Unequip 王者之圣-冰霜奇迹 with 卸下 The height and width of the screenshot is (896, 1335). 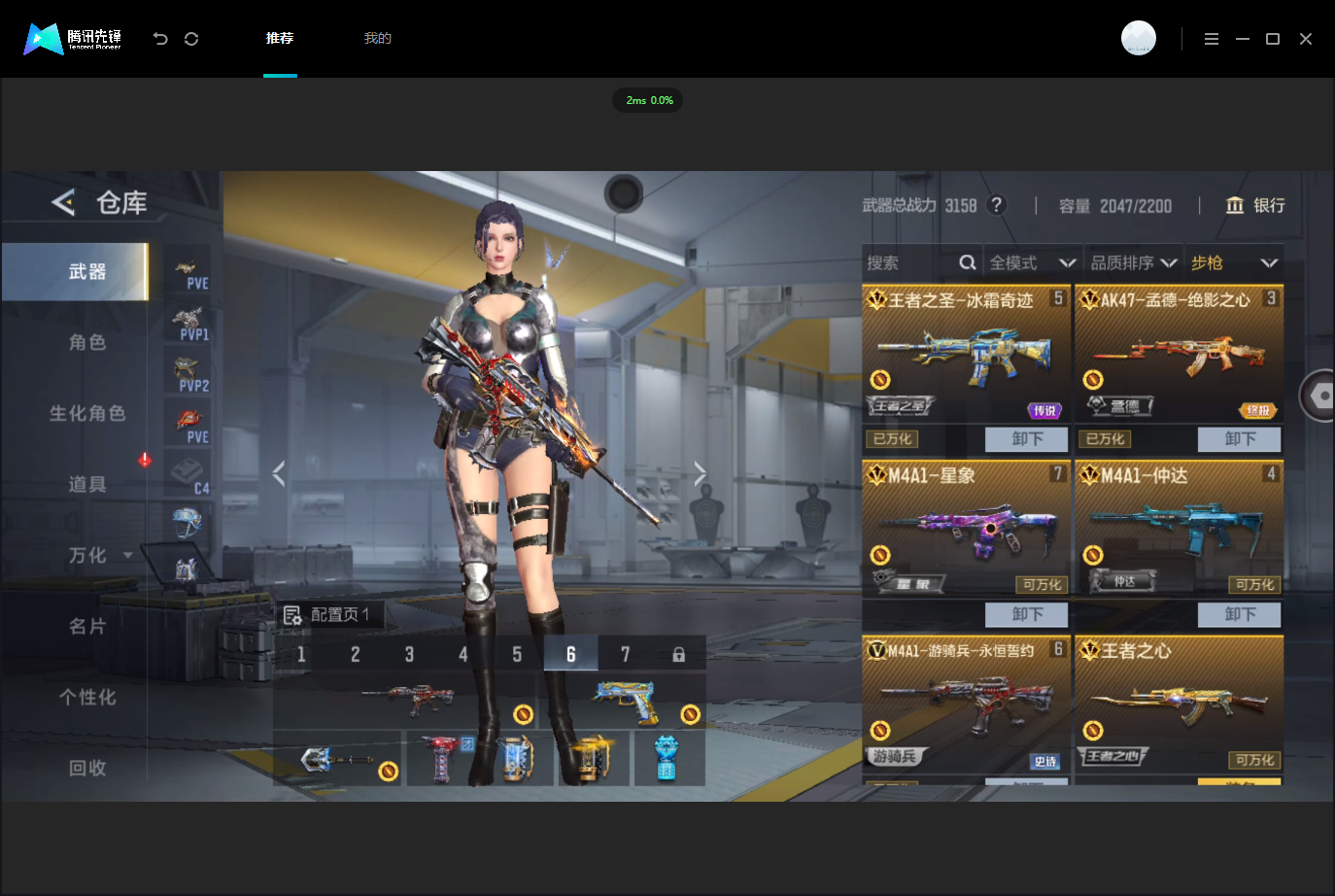point(1027,439)
